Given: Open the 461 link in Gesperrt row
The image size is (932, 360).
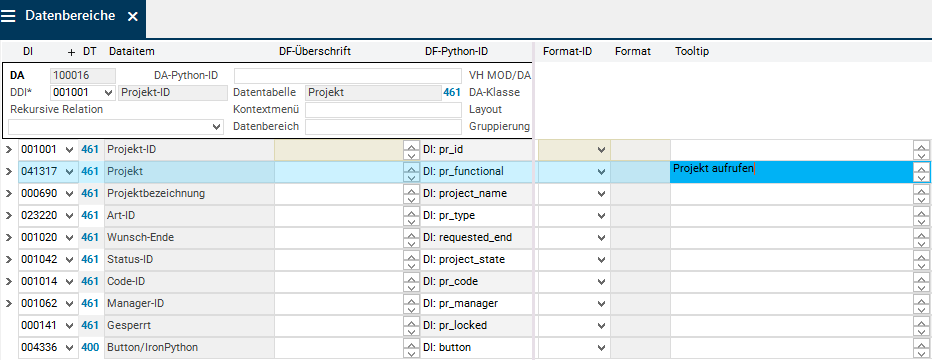Looking at the screenshot, I should coord(90,326).
